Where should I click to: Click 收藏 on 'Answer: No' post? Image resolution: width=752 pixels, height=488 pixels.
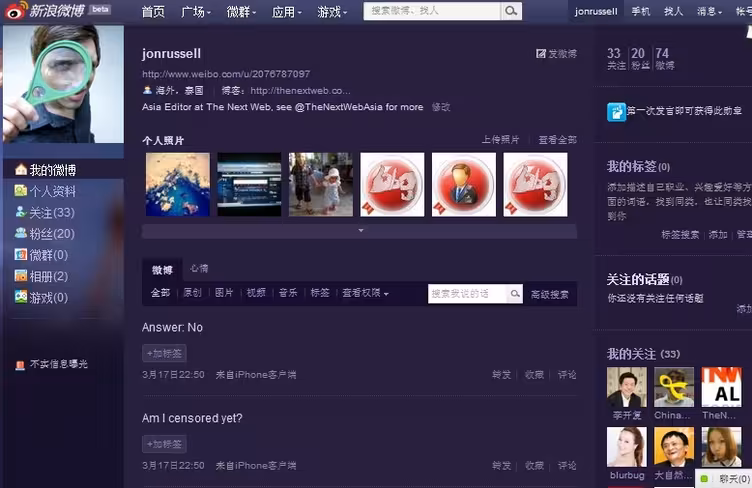tap(534, 374)
